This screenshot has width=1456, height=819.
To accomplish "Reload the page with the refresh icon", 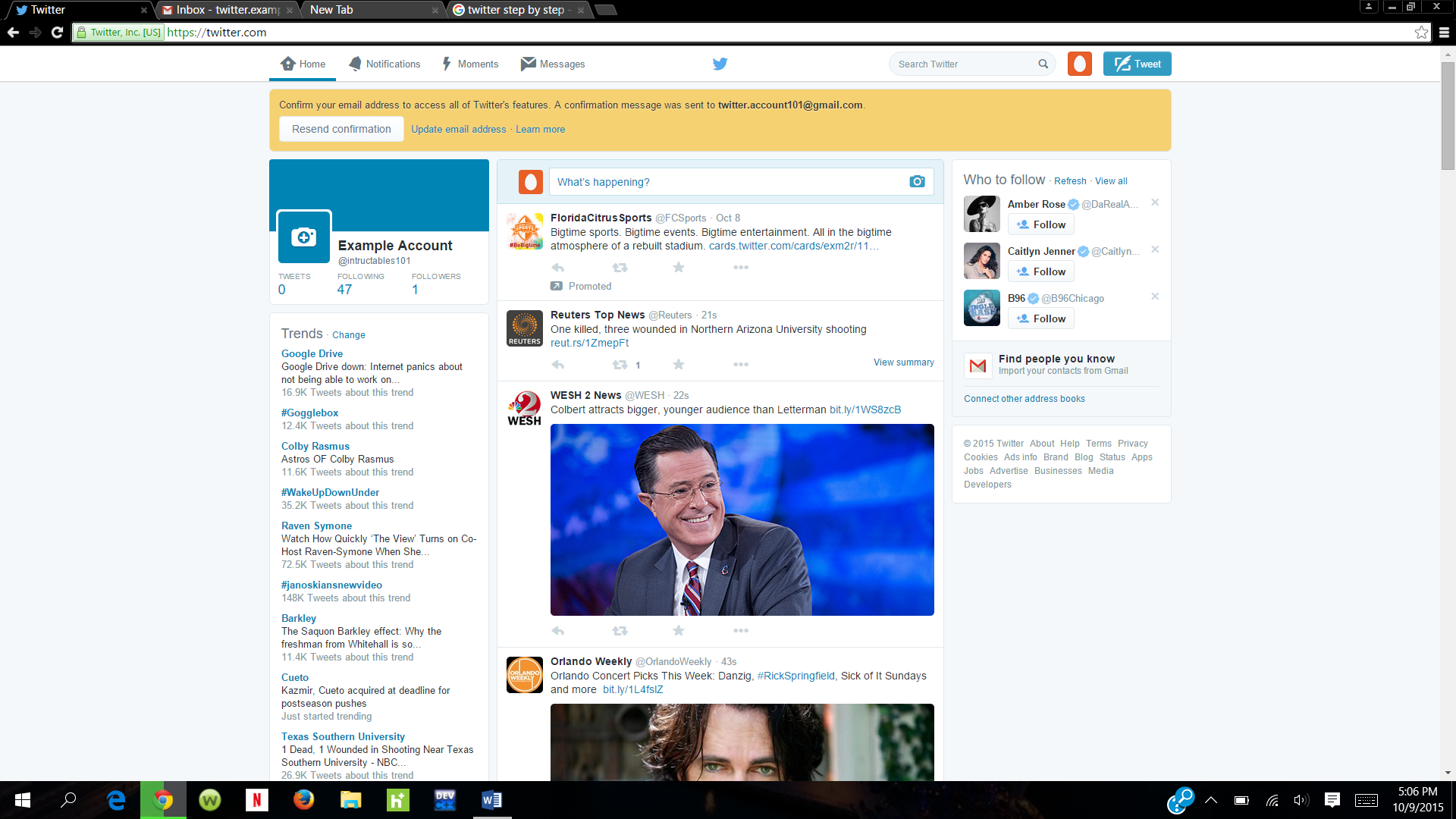I will tap(57, 33).
